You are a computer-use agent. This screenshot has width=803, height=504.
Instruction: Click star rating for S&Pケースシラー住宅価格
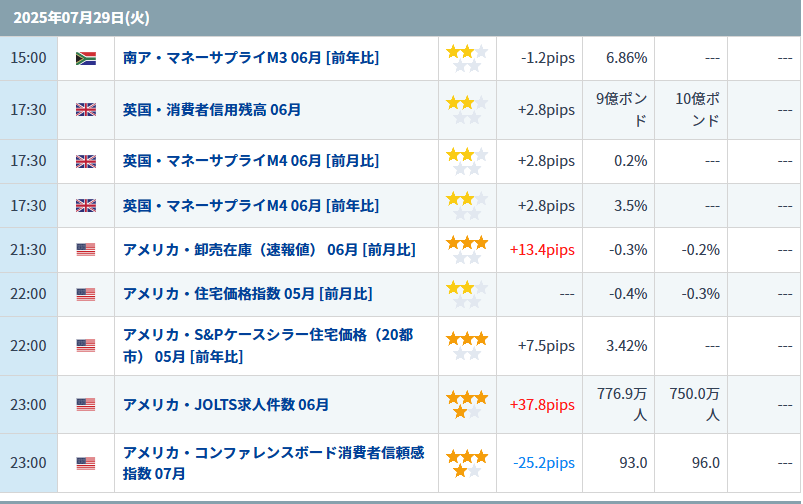tap(467, 346)
